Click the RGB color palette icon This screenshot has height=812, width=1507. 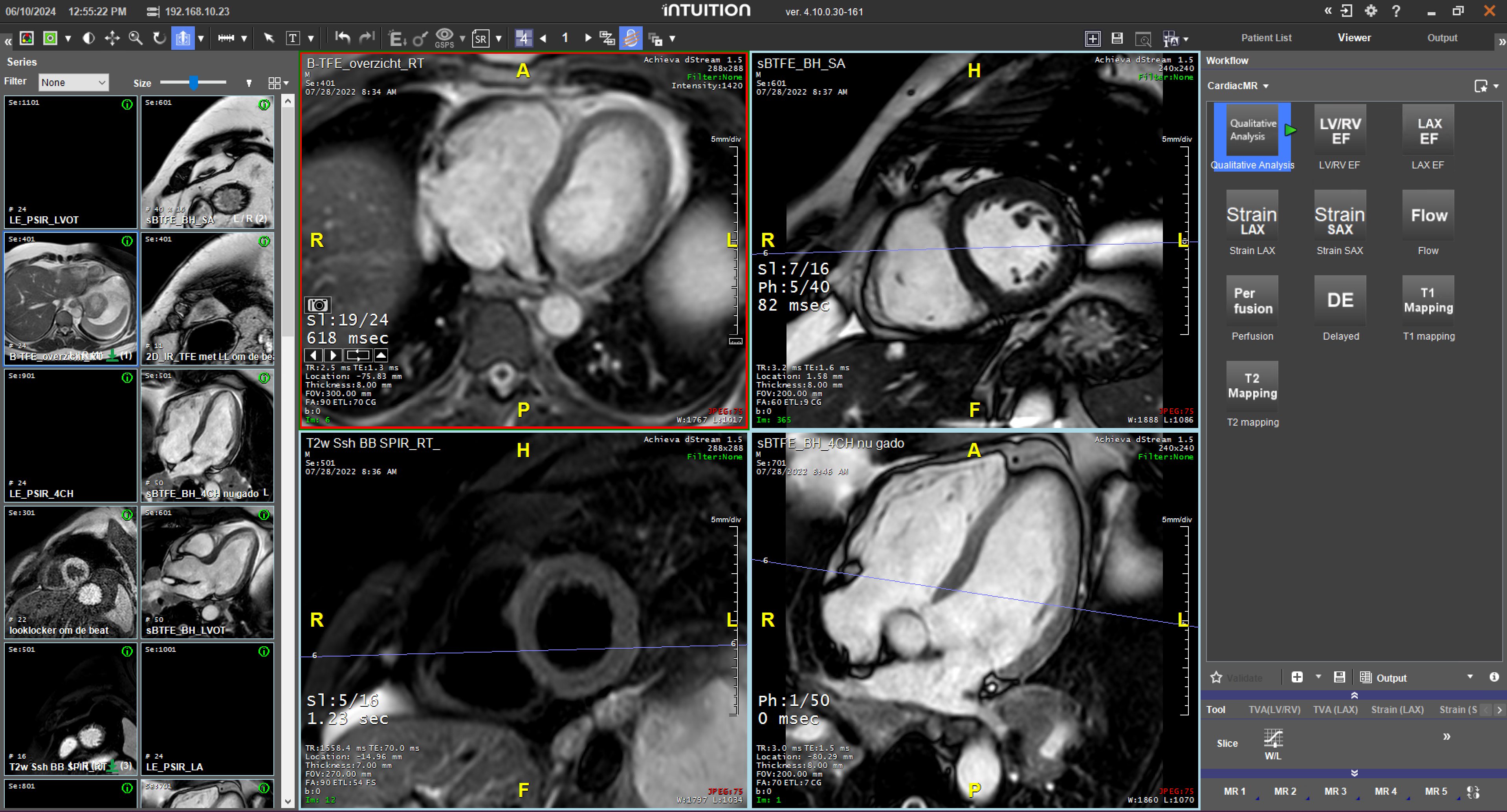[x=27, y=38]
